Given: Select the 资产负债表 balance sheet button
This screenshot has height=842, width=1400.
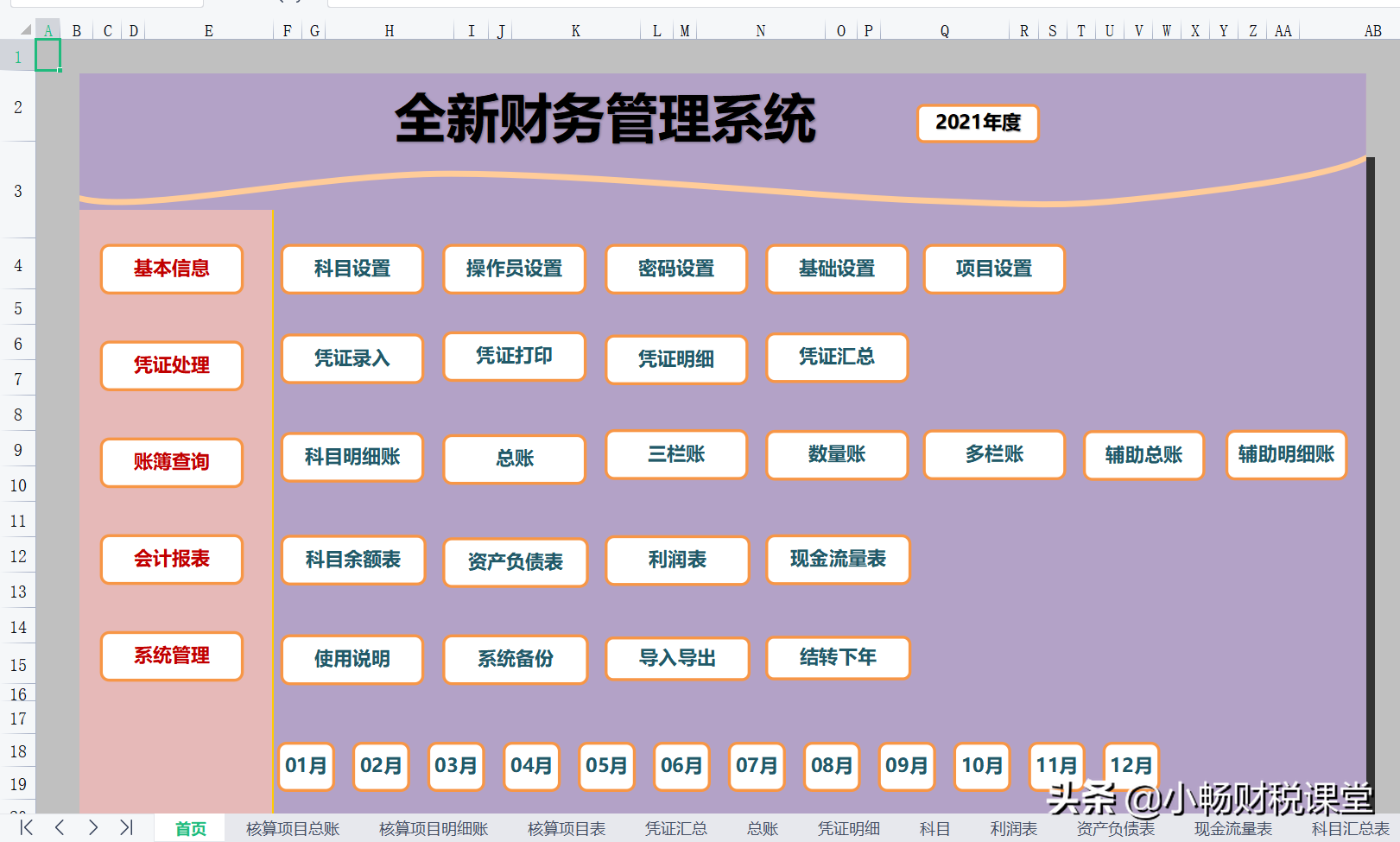Looking at the screenshot, I should 515,561.
